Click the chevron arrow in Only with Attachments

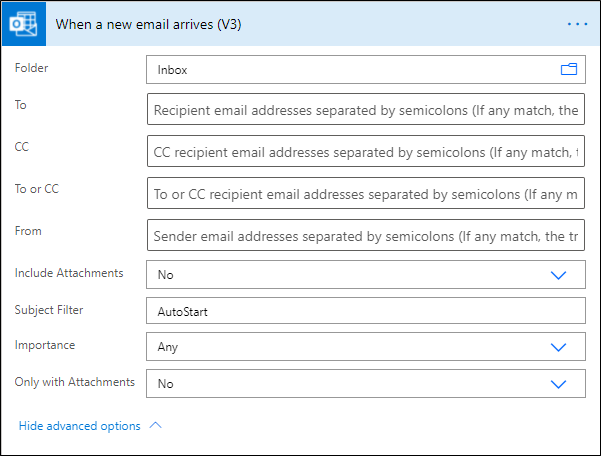pyautogui.click(x=559, y=383)
